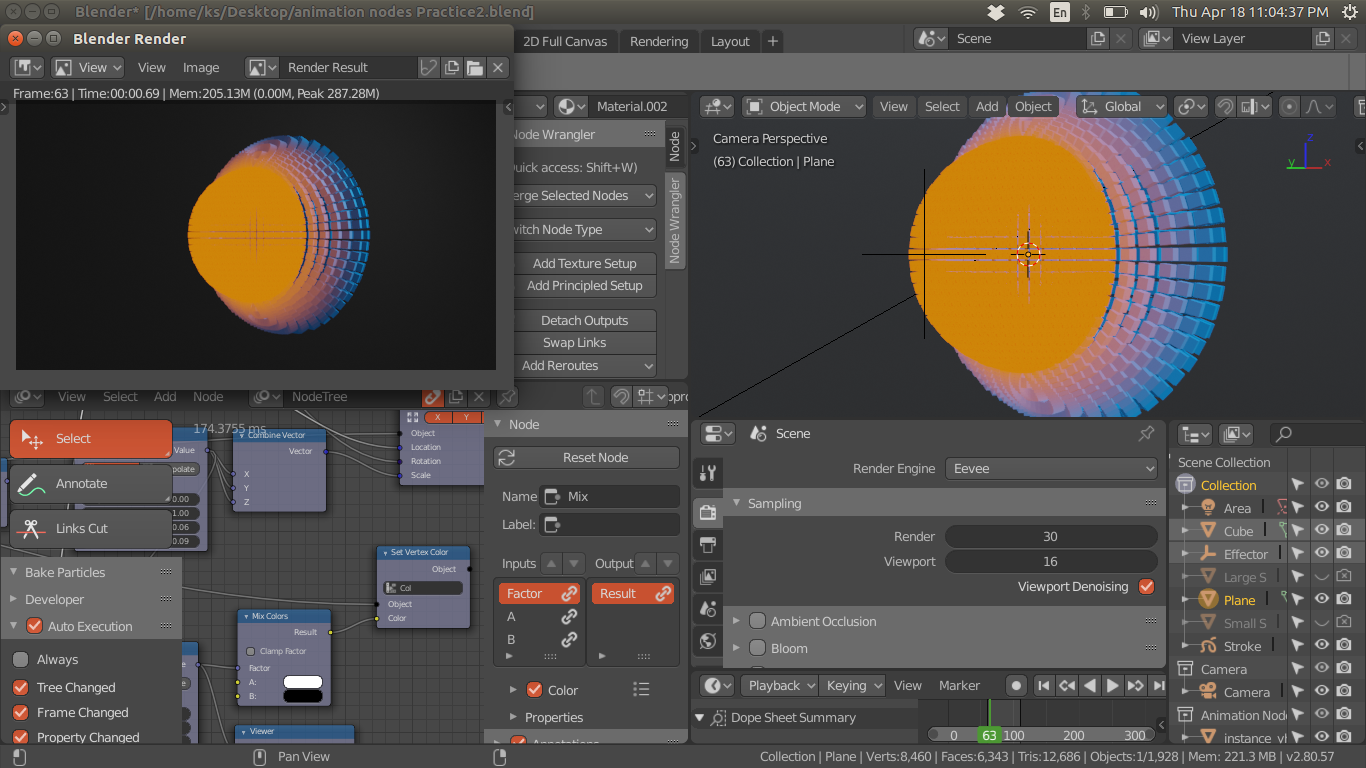Open the Playback menu
1366x768 pixels.
(x=779, y=685)
